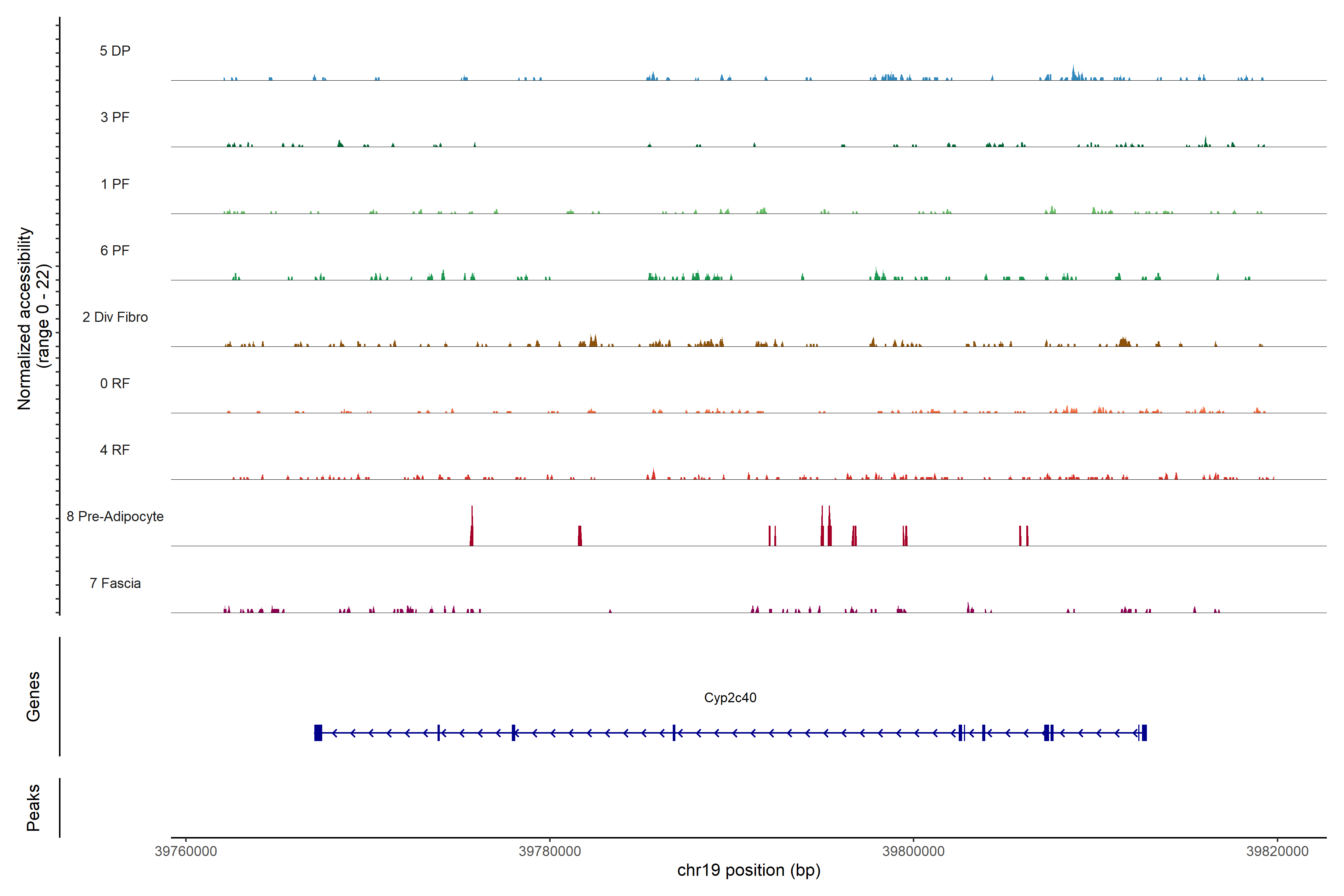Click the 0 RF track label
The image size is (1344, 896).
coord(115,383)
